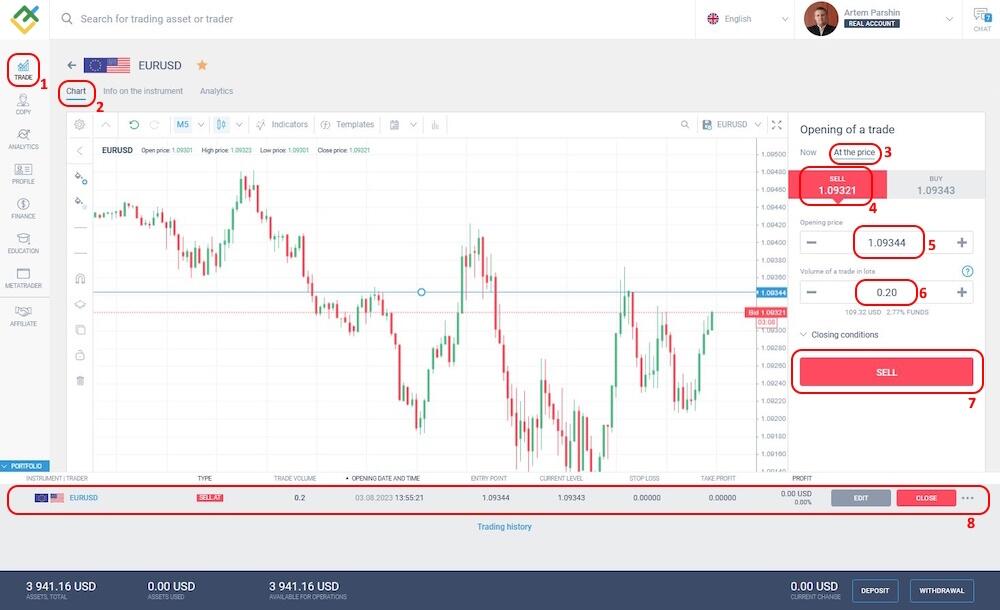
Task: Star EURUSD as a favorite
Action: (201, 65)
